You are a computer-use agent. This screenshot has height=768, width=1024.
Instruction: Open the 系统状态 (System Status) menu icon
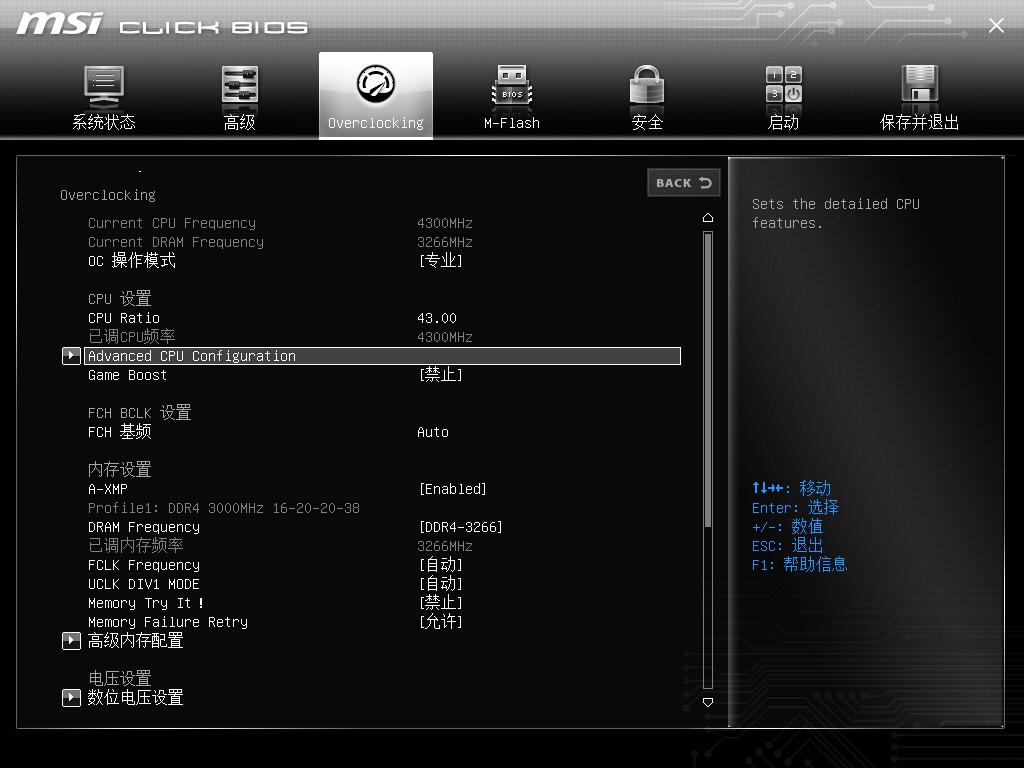[x=103, y=95]
